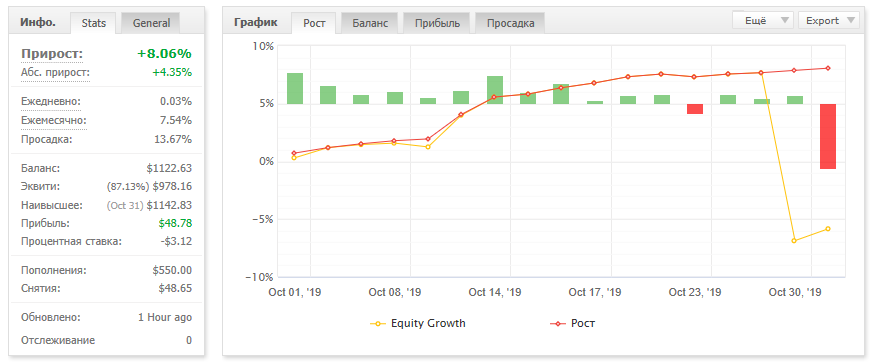Click the yellow legend marker icon
This screenshot has width=876, height=364.
tap(378, 324)
